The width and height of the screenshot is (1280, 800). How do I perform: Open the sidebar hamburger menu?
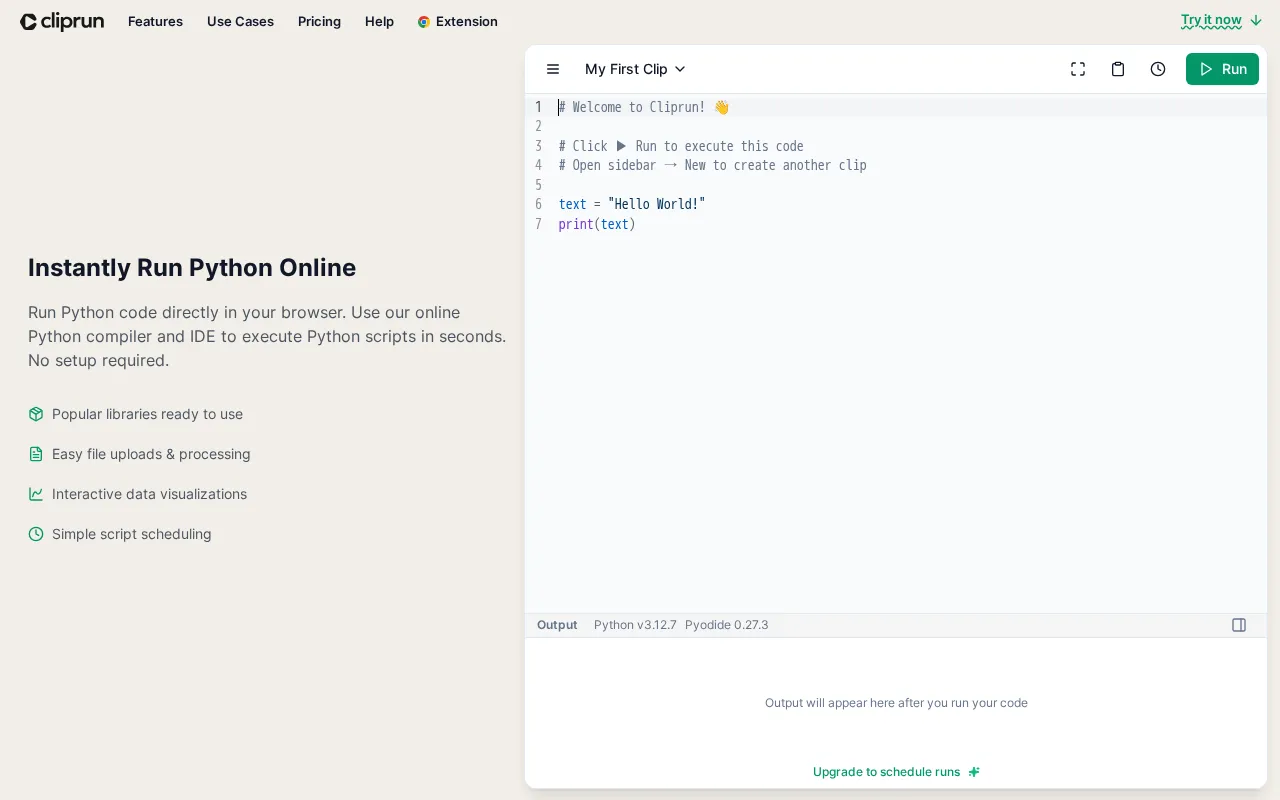553,69
